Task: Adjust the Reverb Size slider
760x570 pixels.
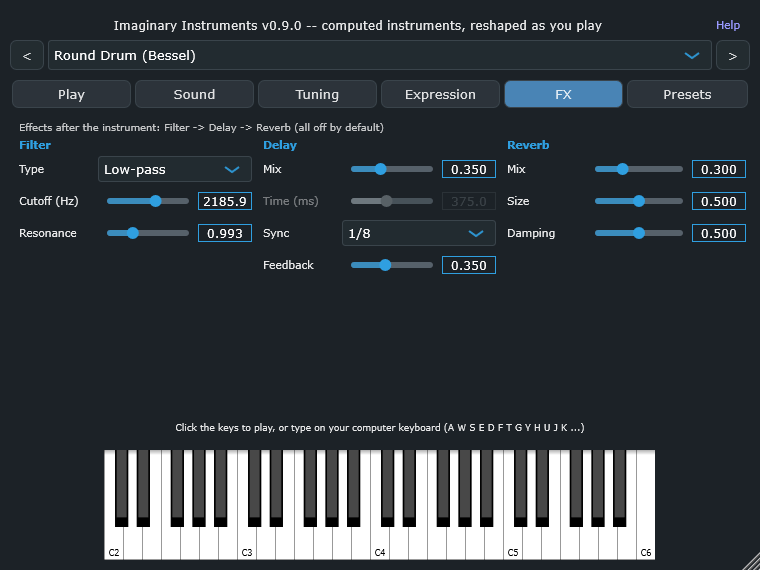Action: click(638, 201)
